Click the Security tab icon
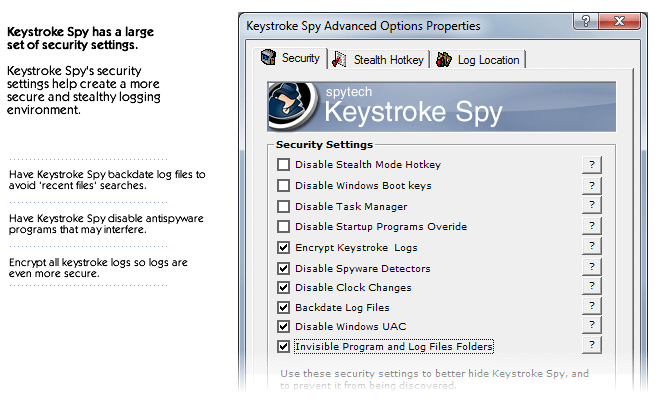Viewport: 672px width, 419px height. pyautogui.click(x=268, y=59)
